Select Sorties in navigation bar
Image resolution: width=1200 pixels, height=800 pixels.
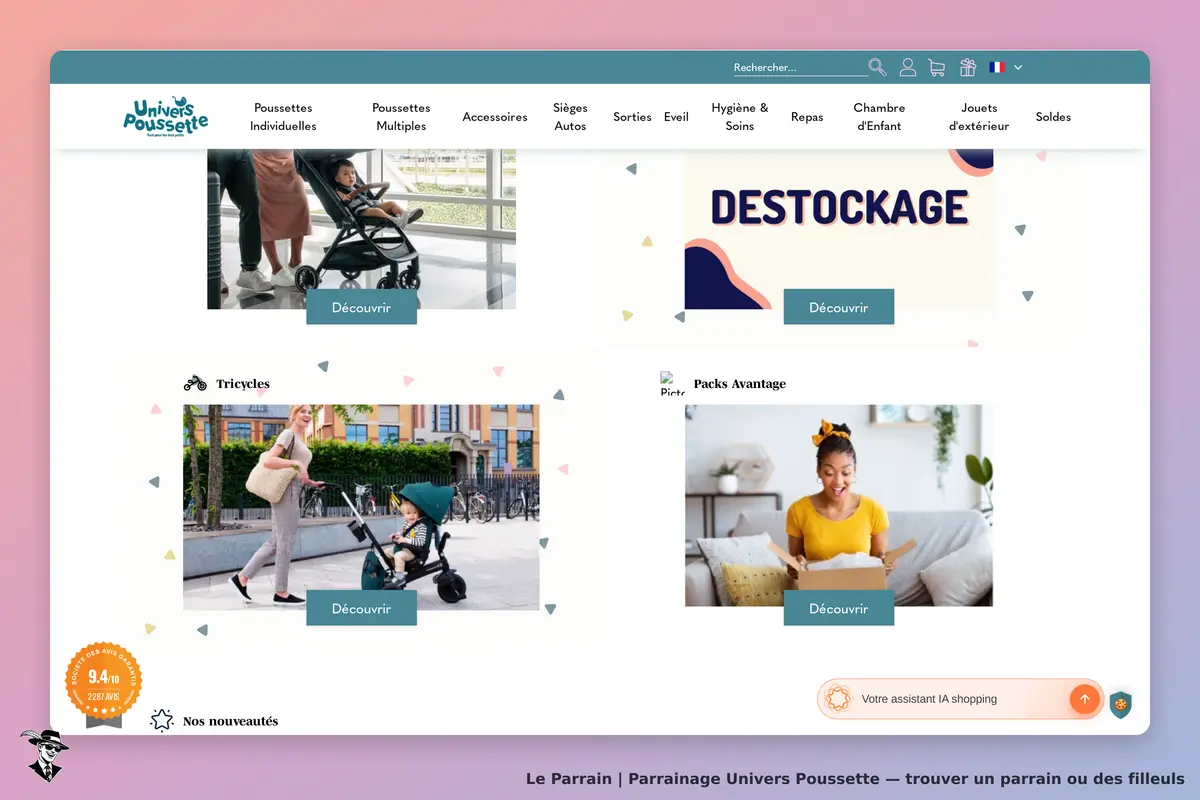click(x=632, y=117)
